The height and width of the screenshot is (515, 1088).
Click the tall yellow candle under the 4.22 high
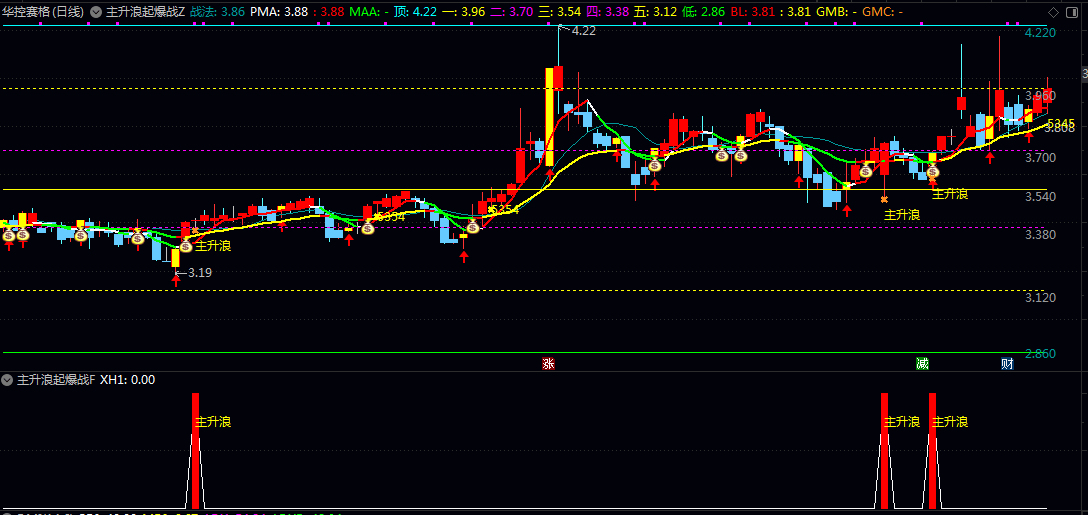tap(550, 117)
